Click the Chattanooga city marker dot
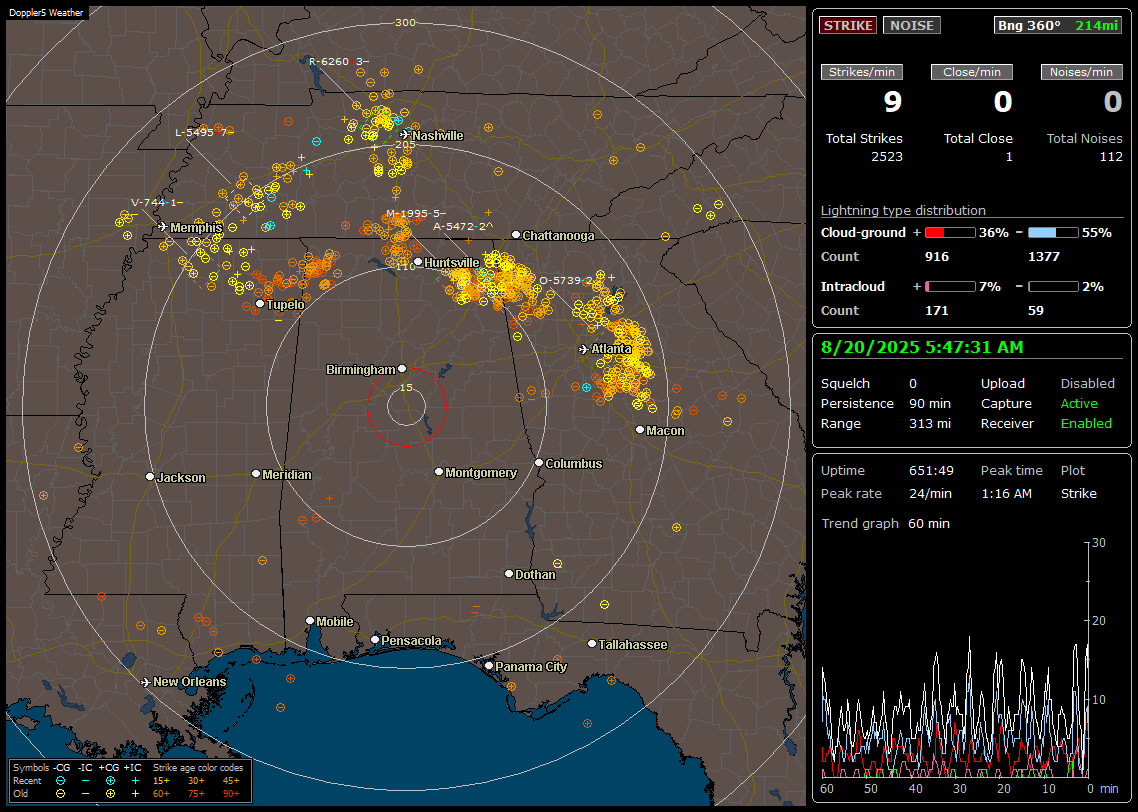Screen dimensions: 1138x812 coord(516,234)
